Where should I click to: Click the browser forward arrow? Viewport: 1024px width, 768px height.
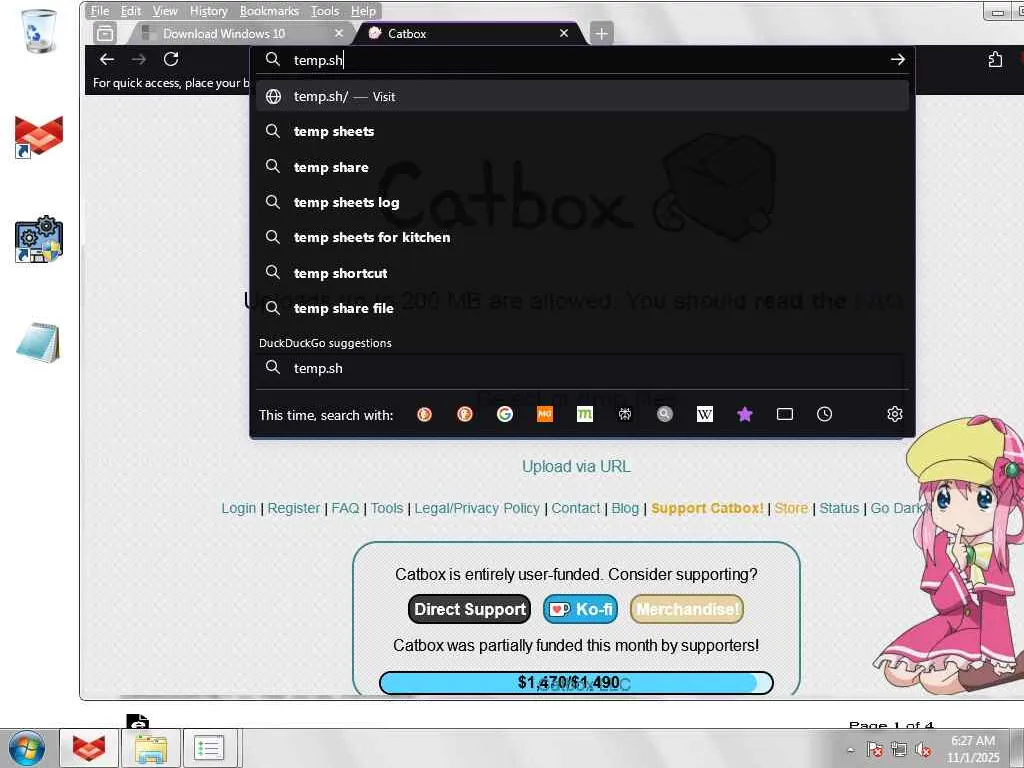tap(138, 59)
